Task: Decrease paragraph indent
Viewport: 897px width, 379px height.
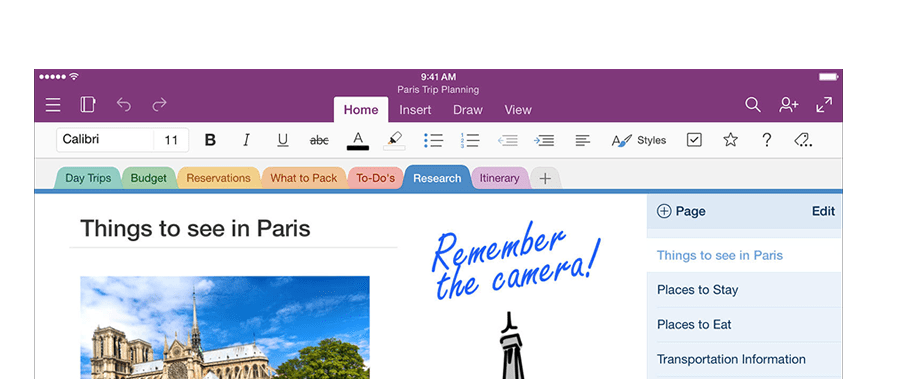Action: 508,141
